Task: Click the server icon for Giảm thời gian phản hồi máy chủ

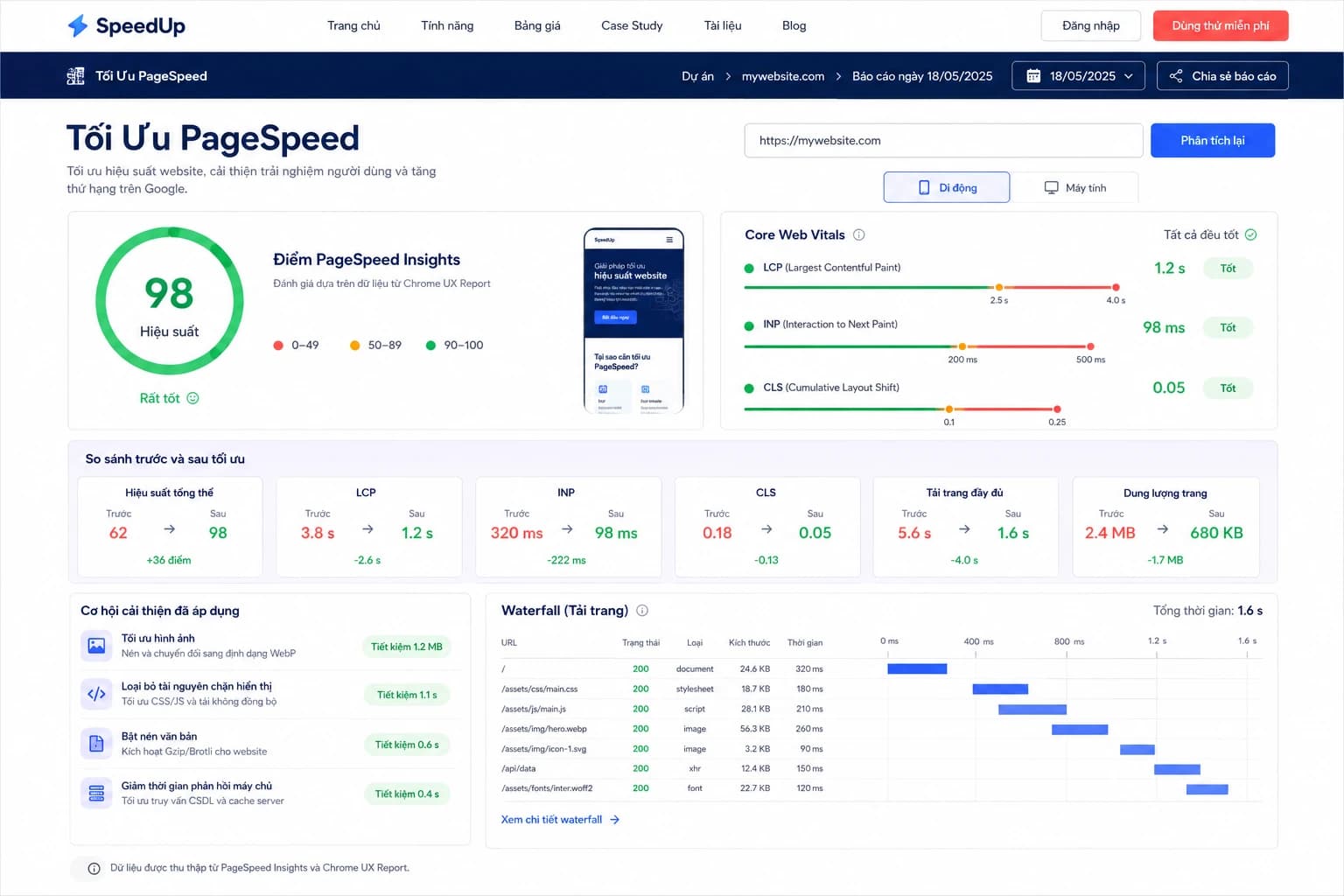Action: pyautogui.click(x=96, y=793)
